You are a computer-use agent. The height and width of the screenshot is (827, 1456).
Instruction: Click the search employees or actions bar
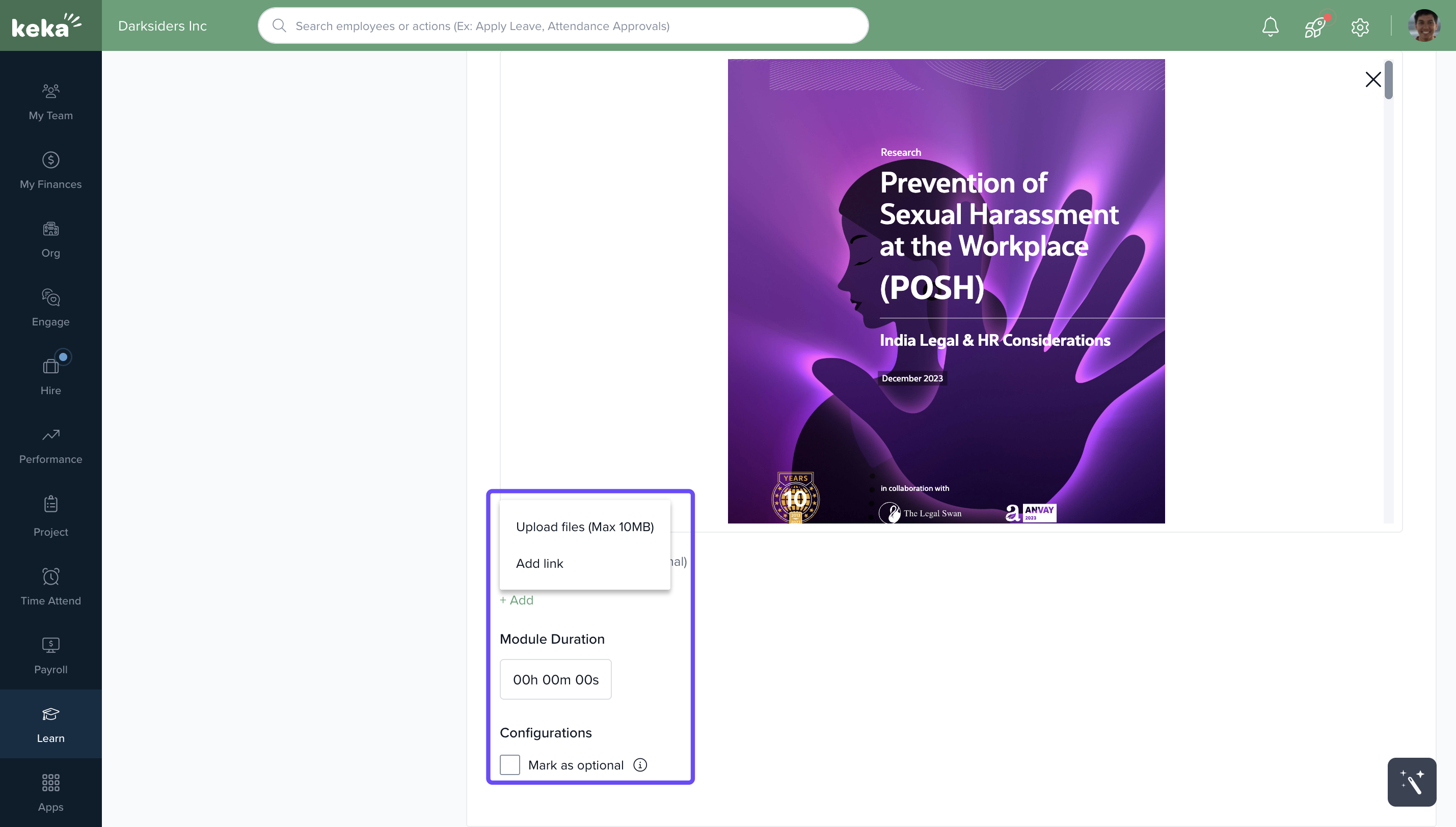[563, 25]
